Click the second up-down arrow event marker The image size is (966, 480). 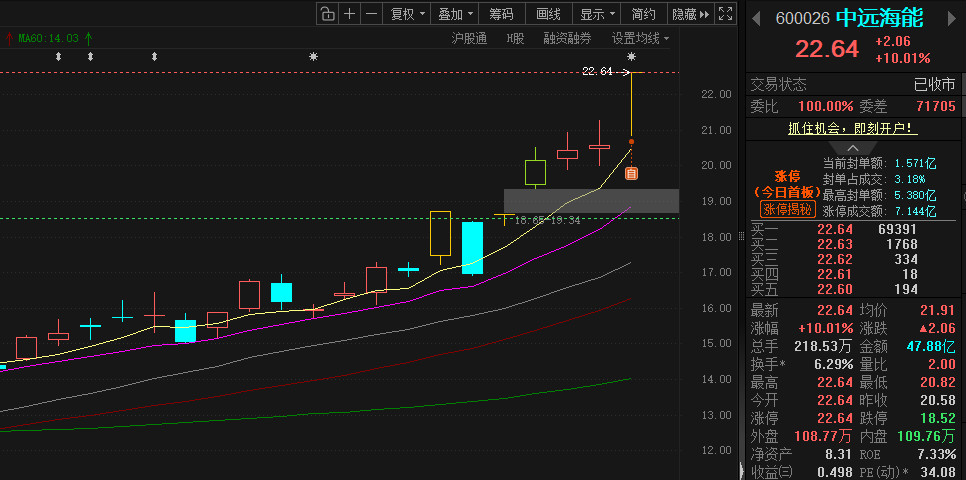pos(91,57)
